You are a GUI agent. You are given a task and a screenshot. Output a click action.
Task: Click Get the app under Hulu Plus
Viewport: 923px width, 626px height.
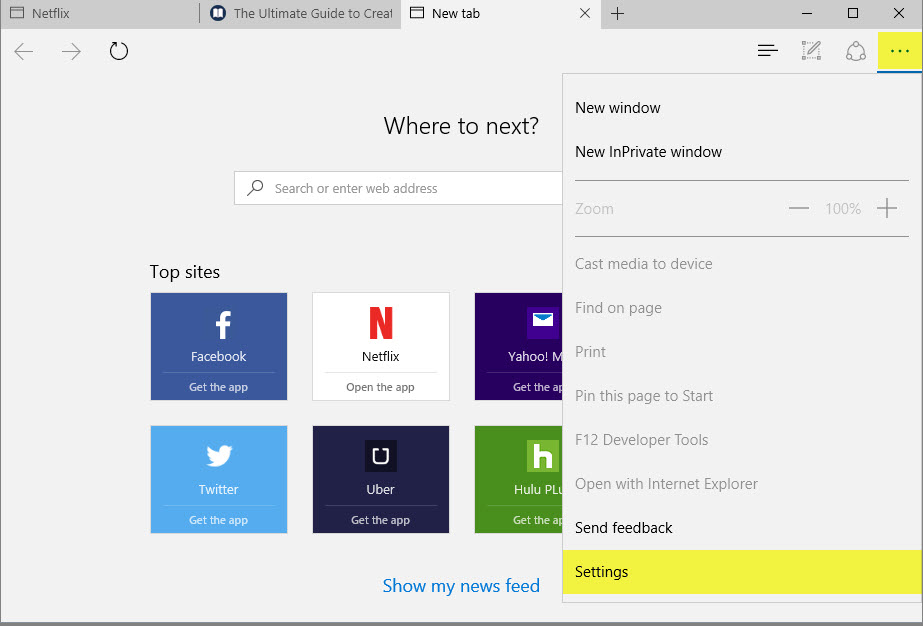pyautogui.click(x=537, y=520)
